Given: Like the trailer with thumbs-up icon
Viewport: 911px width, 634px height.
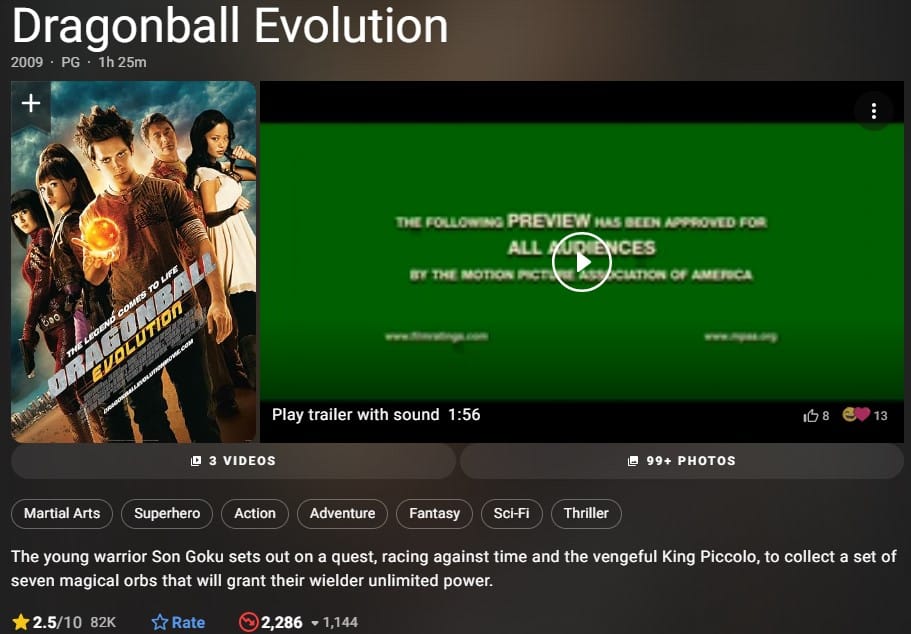Looking at the screenshot, I should (x=810, y=415).
